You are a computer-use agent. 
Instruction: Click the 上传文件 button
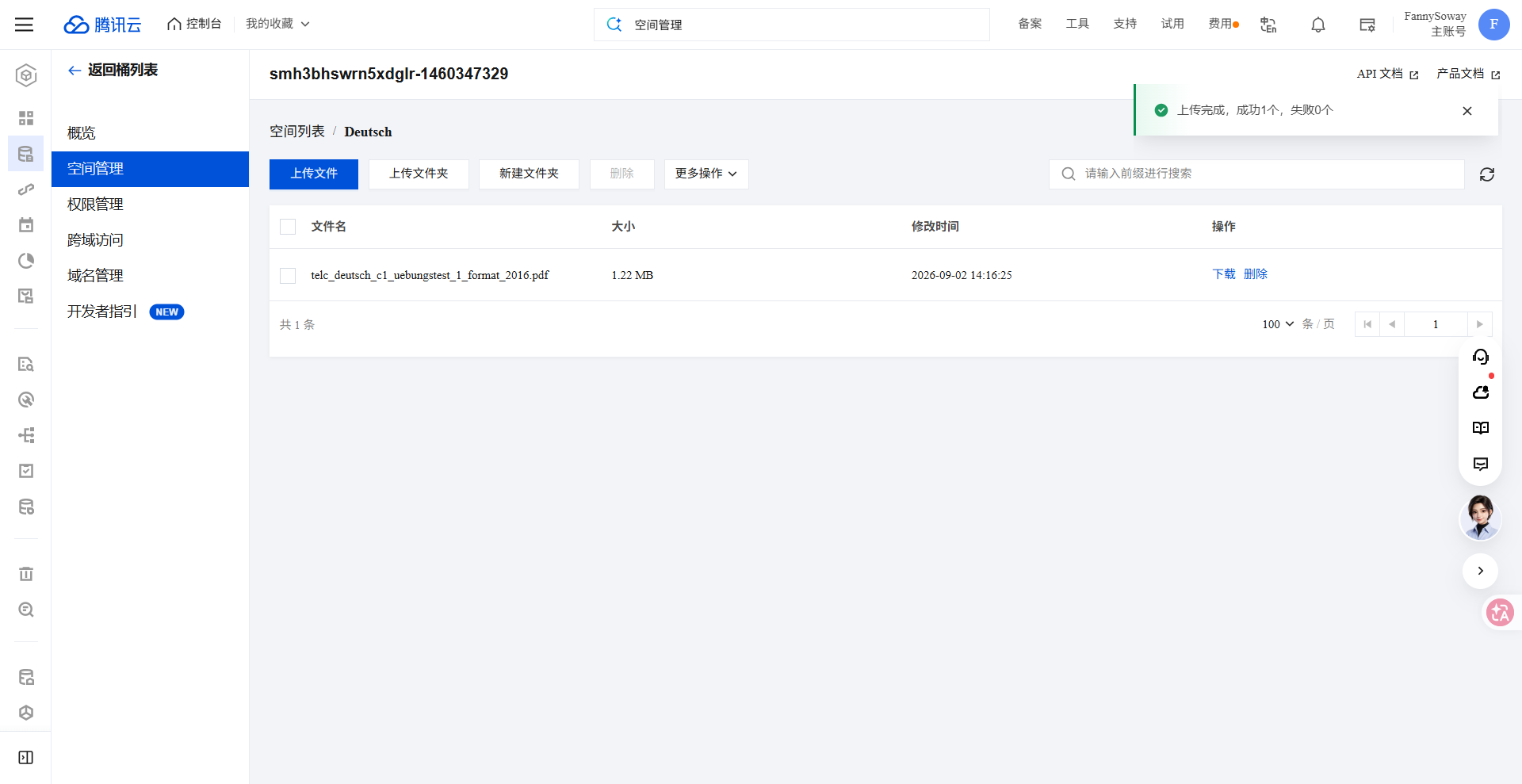pyautogui.click(x=314, y=174)
